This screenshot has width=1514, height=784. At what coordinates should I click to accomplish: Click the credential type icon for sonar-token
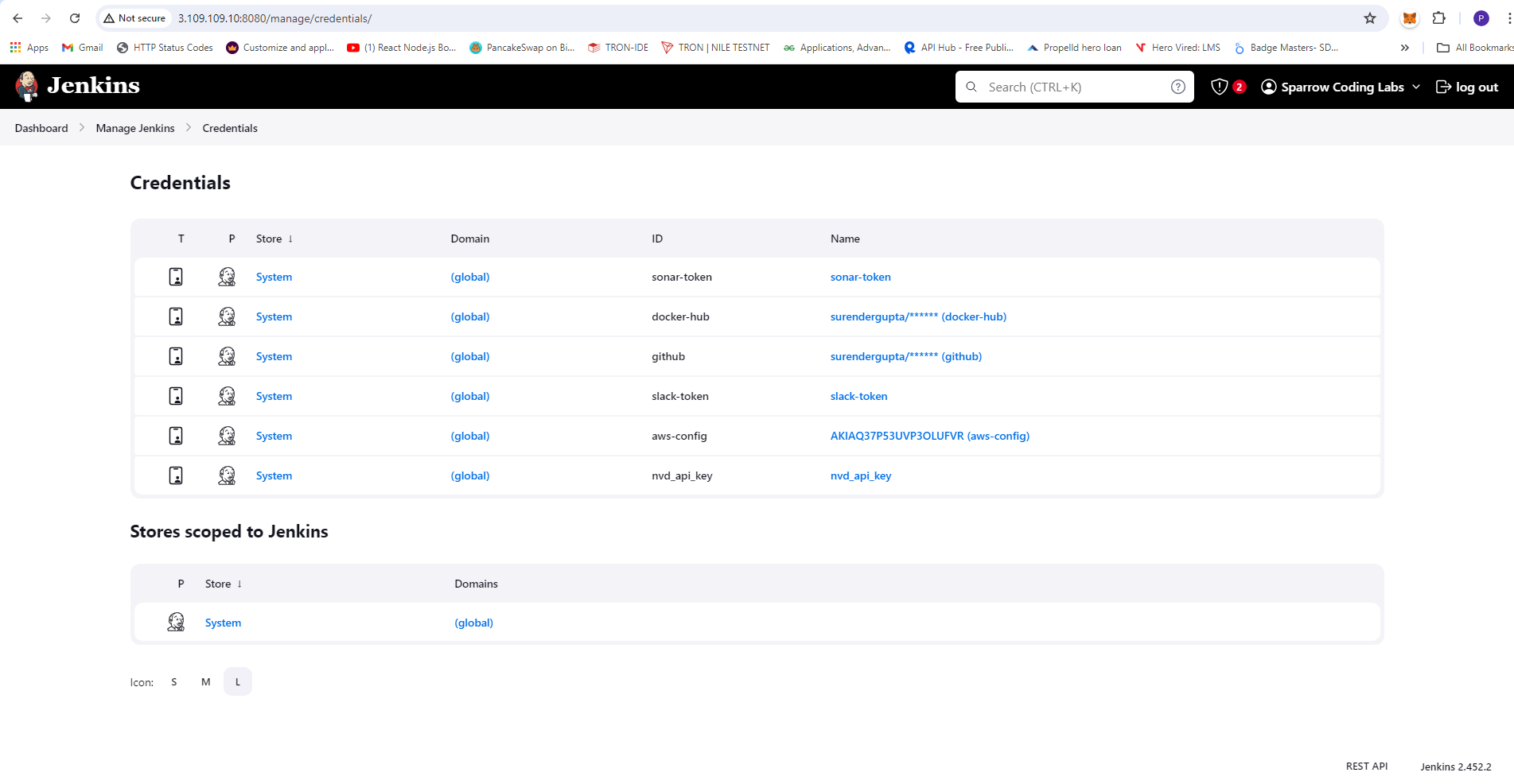(x=176, y=277)
